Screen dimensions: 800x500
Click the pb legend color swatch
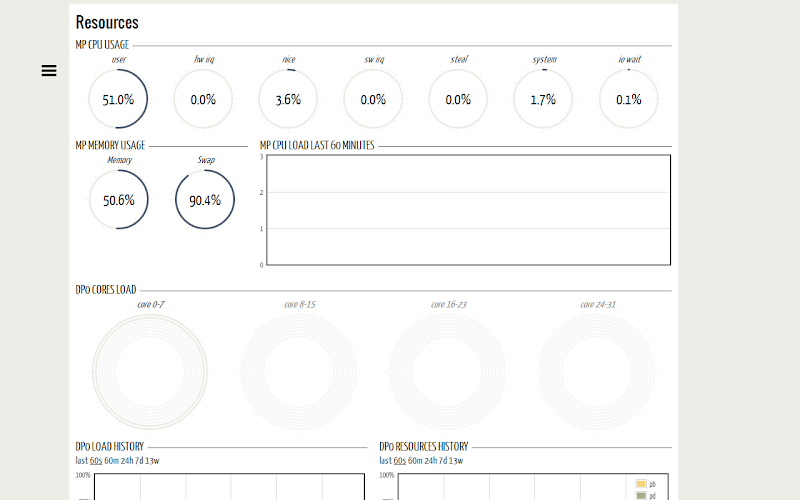point(641,484)
